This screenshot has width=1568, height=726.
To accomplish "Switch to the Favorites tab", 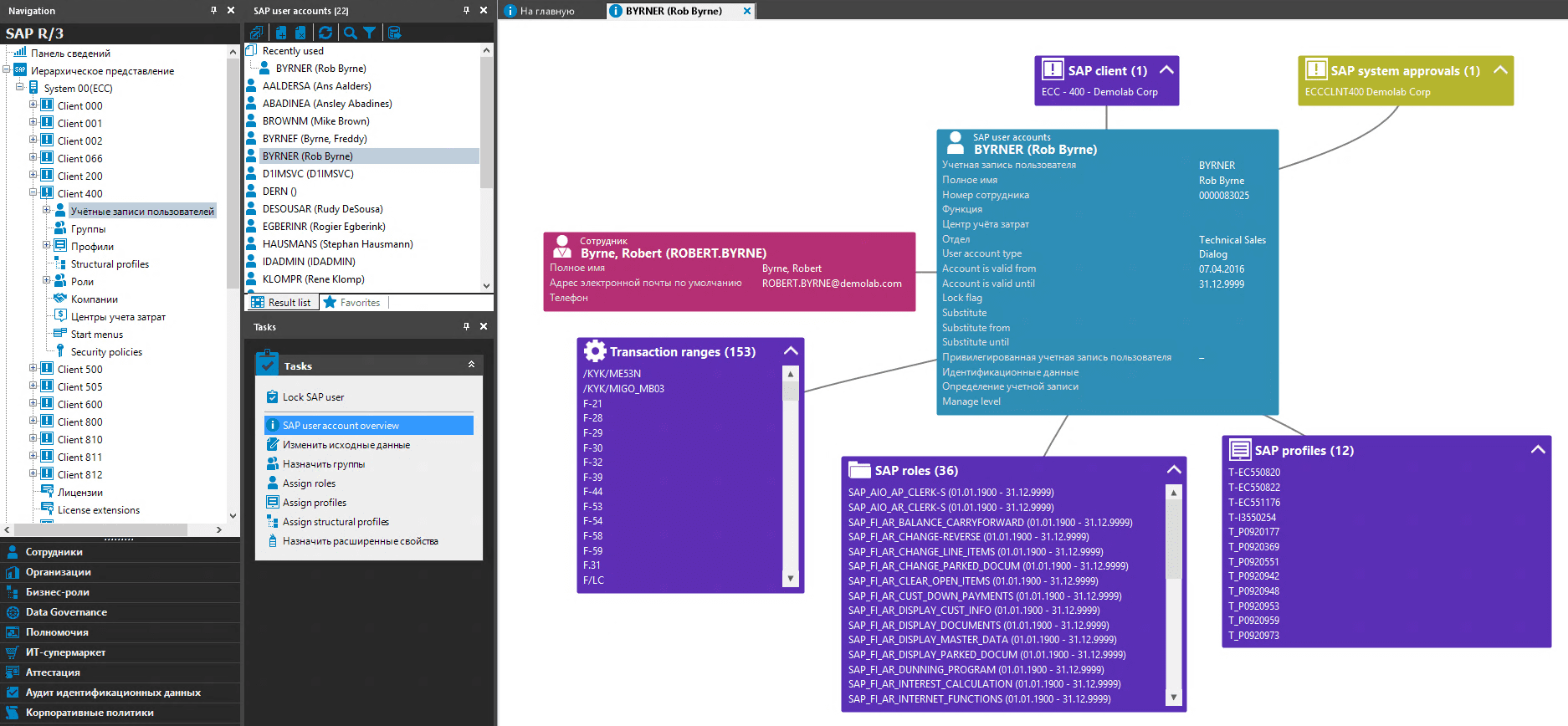I will coord(352,302).
